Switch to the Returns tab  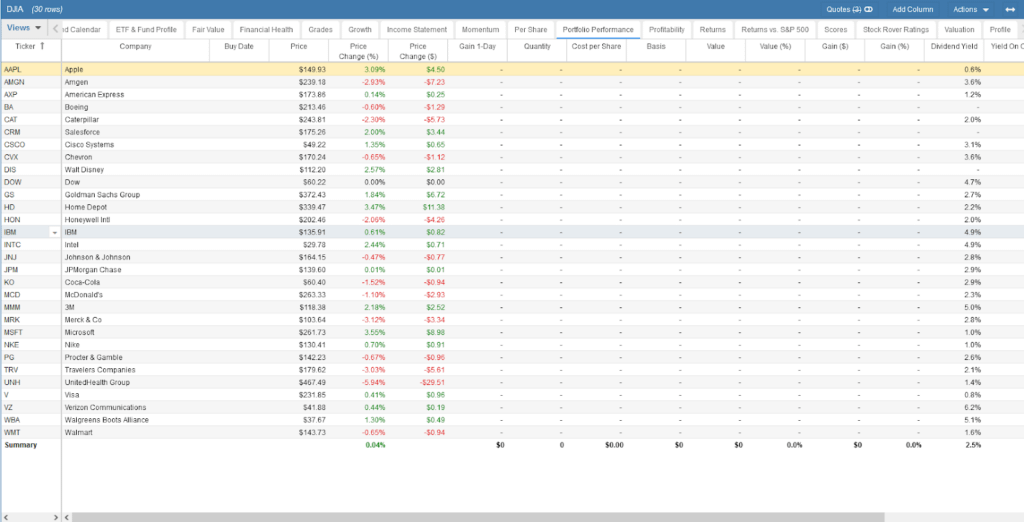712,29
